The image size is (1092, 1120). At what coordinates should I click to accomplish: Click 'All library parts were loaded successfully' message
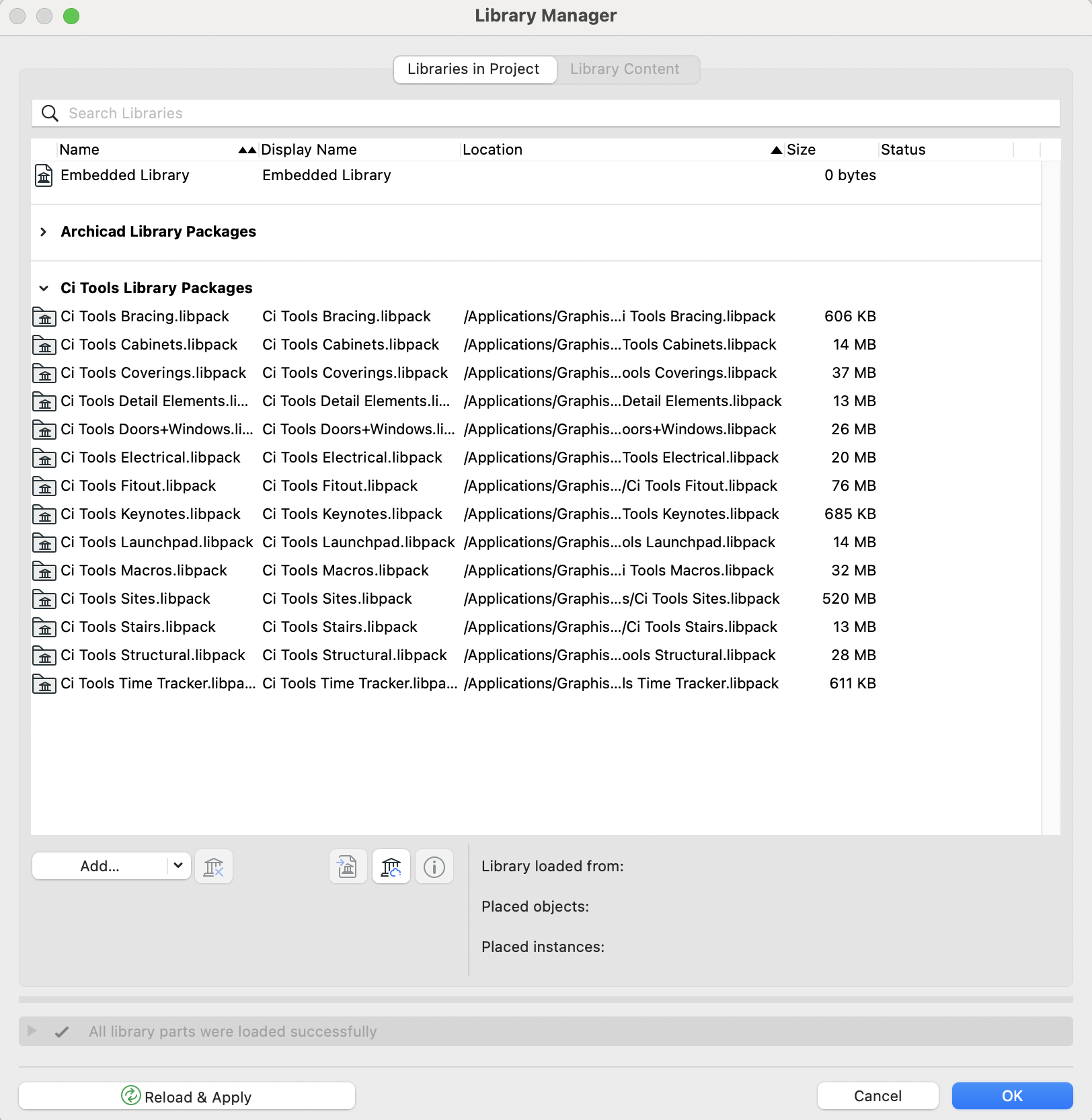click(233, 1032)
